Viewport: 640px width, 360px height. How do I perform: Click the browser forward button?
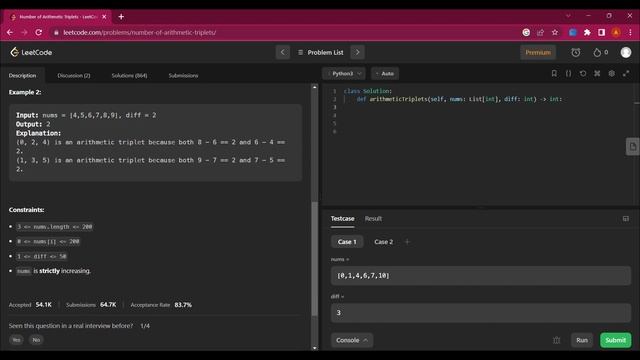click(x=24, y=32)
